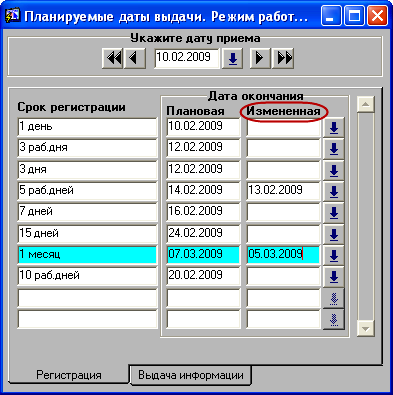Click empty changed date field for 15 дней
The image size is (393, 395).
(283, 233)
